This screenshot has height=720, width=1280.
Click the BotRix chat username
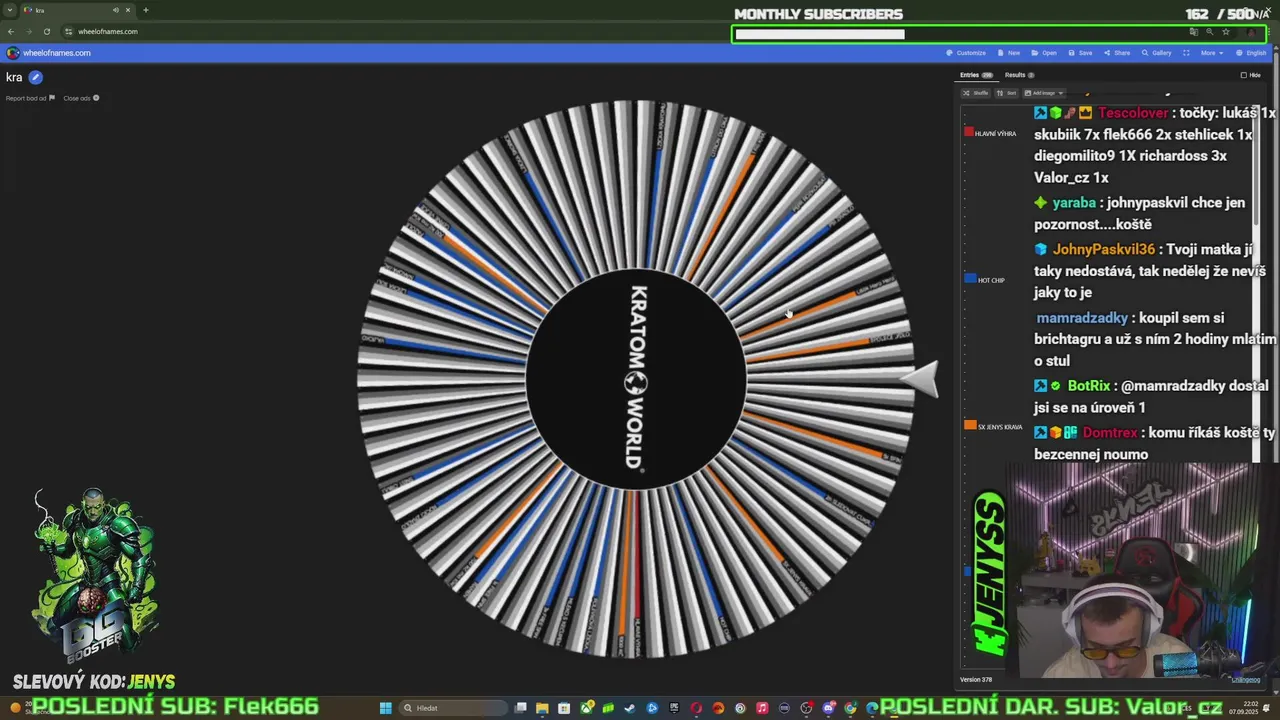point(1089,386)
